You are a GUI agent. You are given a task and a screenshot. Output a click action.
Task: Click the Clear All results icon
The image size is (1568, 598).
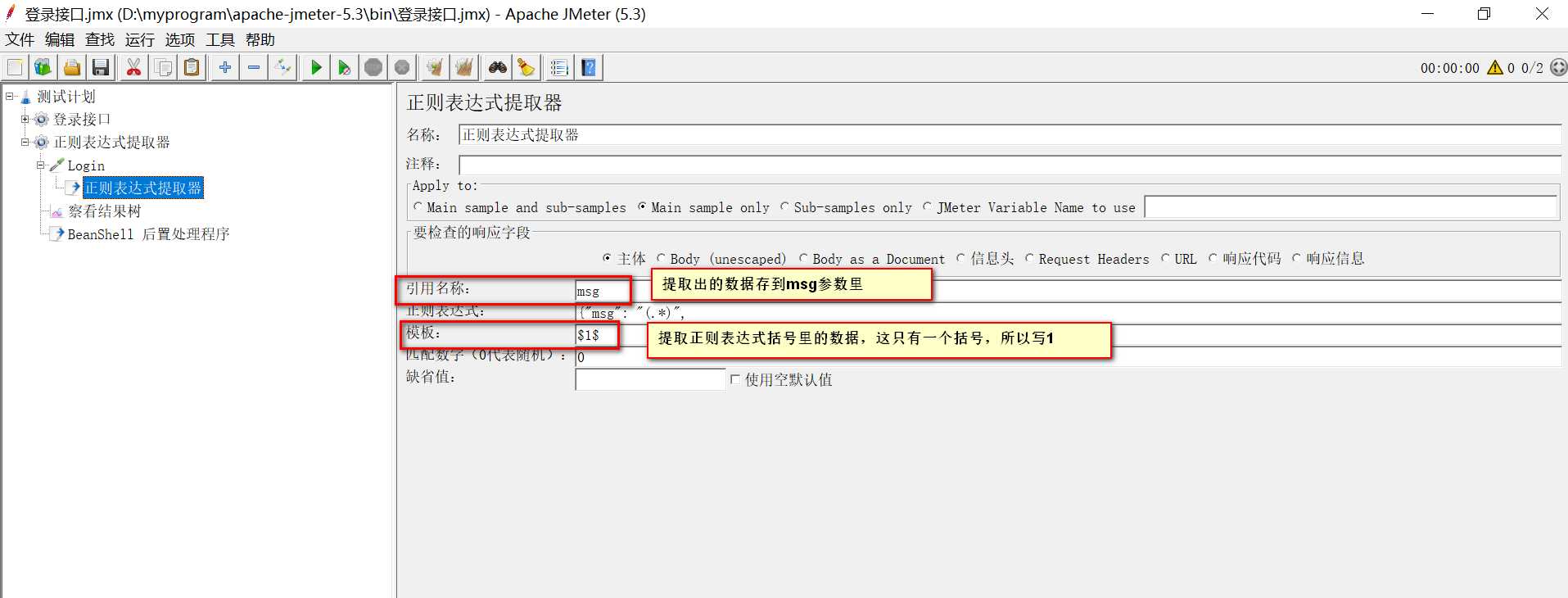[x=464, y=67]
